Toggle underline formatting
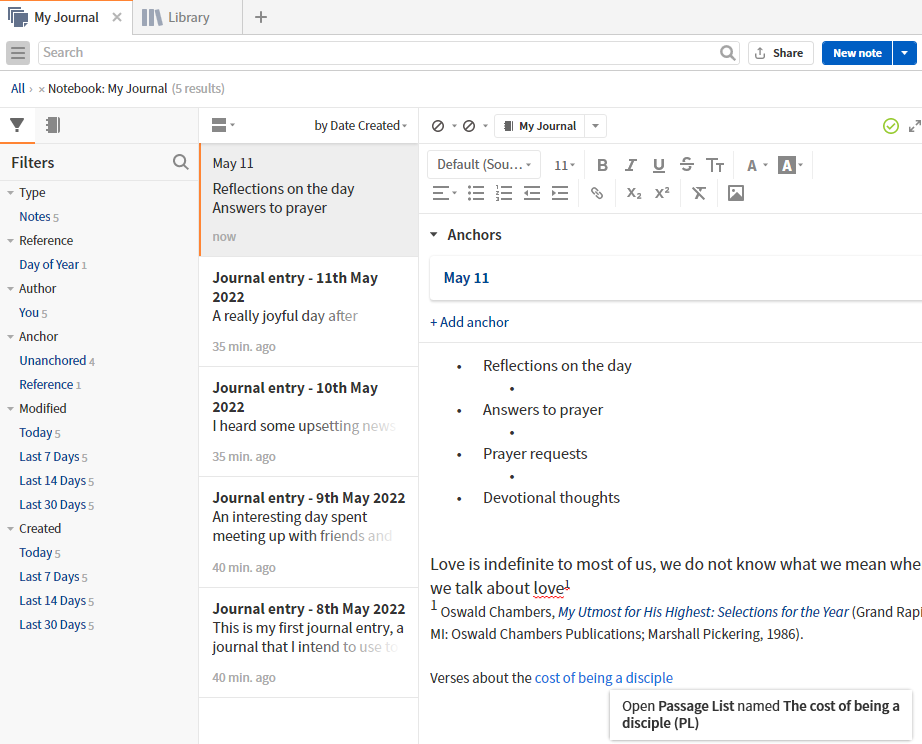922x744 pixels. pyautogui.click(x=659, y=165)
